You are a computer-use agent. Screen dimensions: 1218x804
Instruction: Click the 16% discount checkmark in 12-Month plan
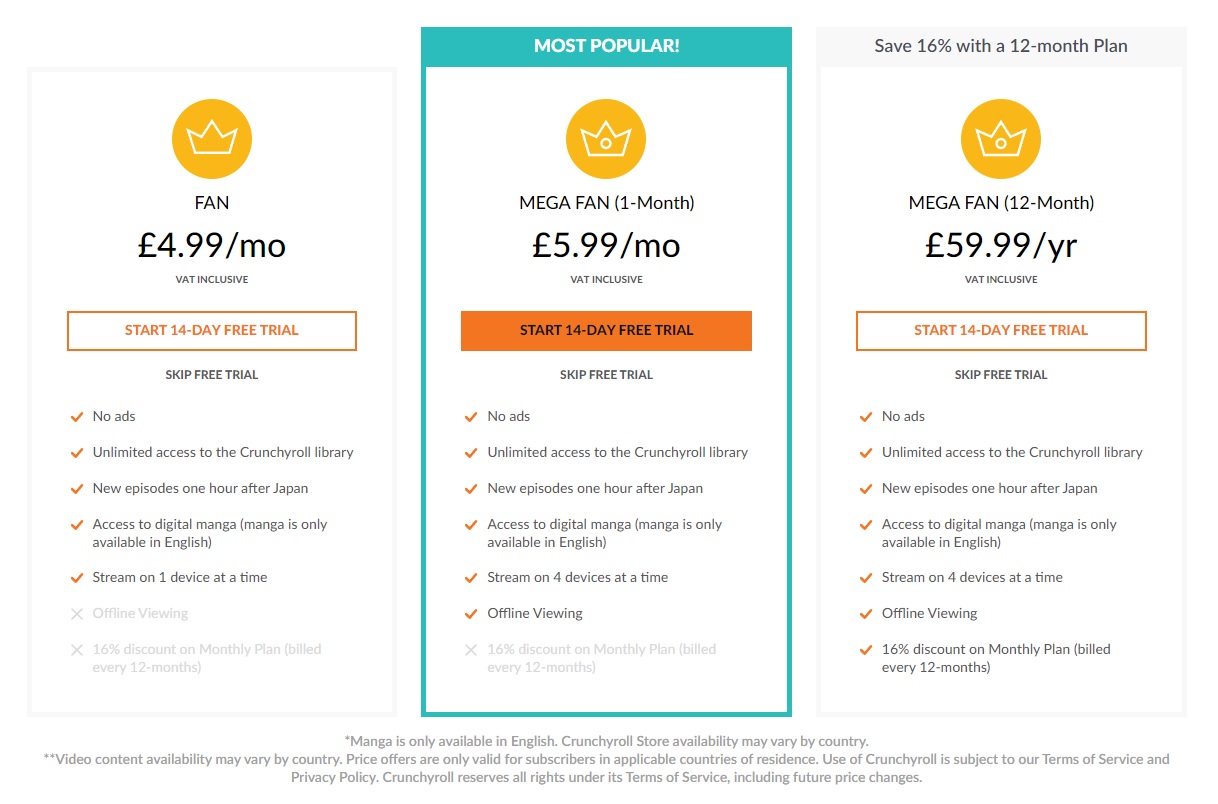point(866,650)
